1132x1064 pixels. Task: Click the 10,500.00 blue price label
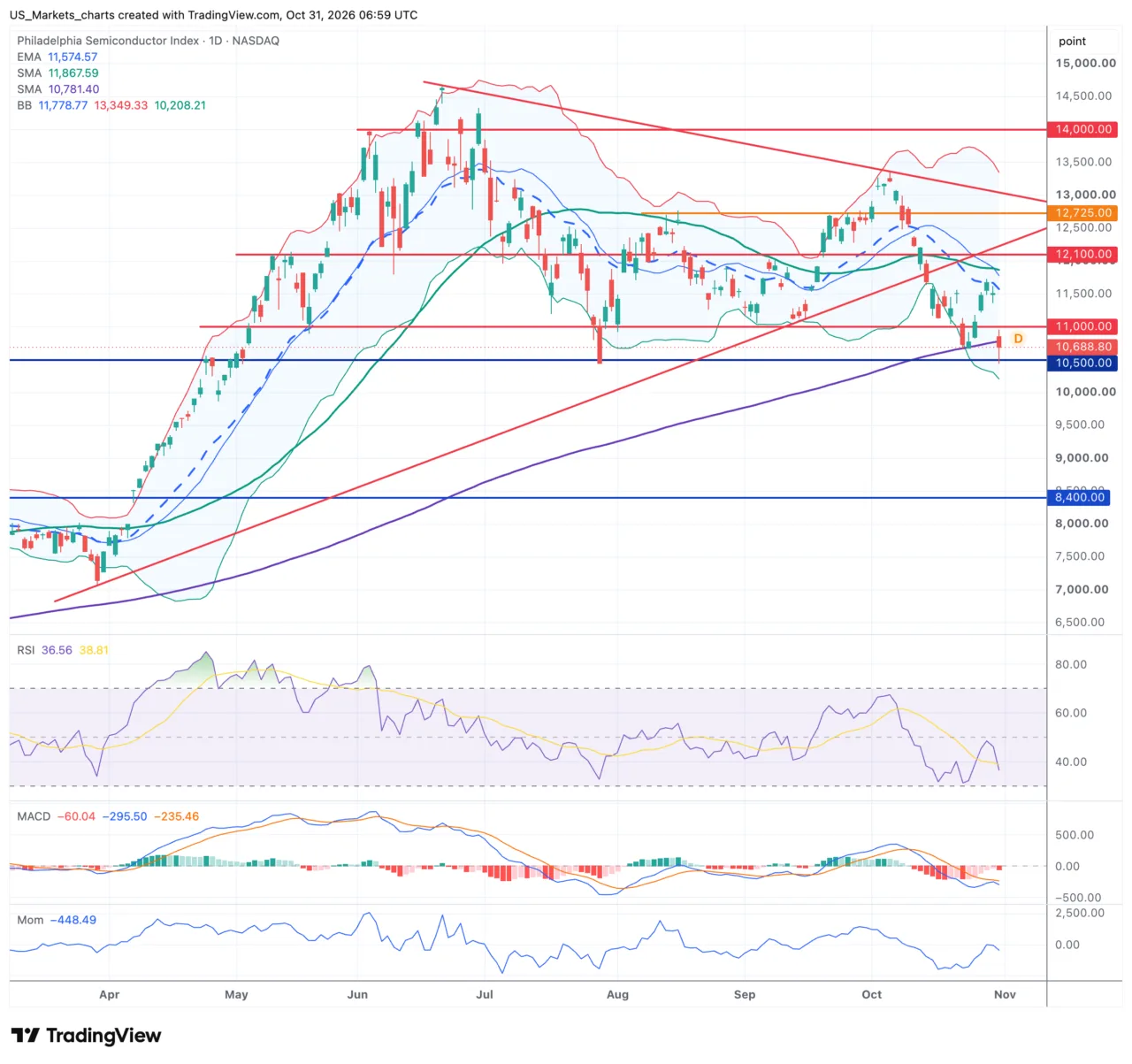(1083, 364)
